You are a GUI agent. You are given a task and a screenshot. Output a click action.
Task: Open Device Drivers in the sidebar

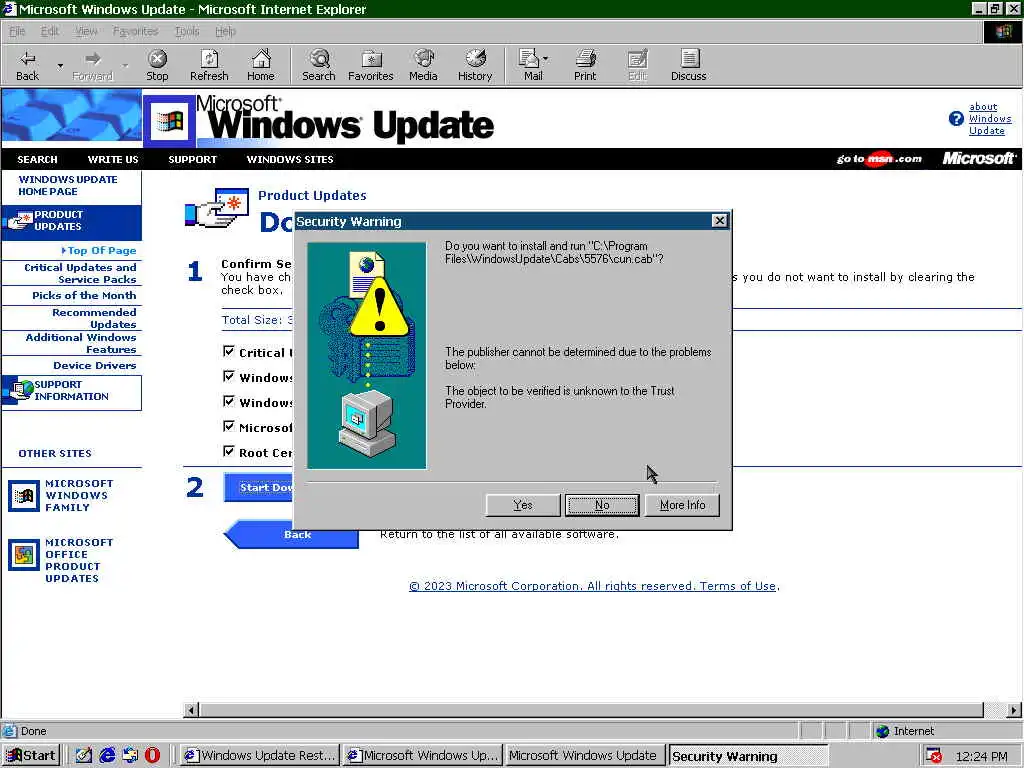point(95,366)
